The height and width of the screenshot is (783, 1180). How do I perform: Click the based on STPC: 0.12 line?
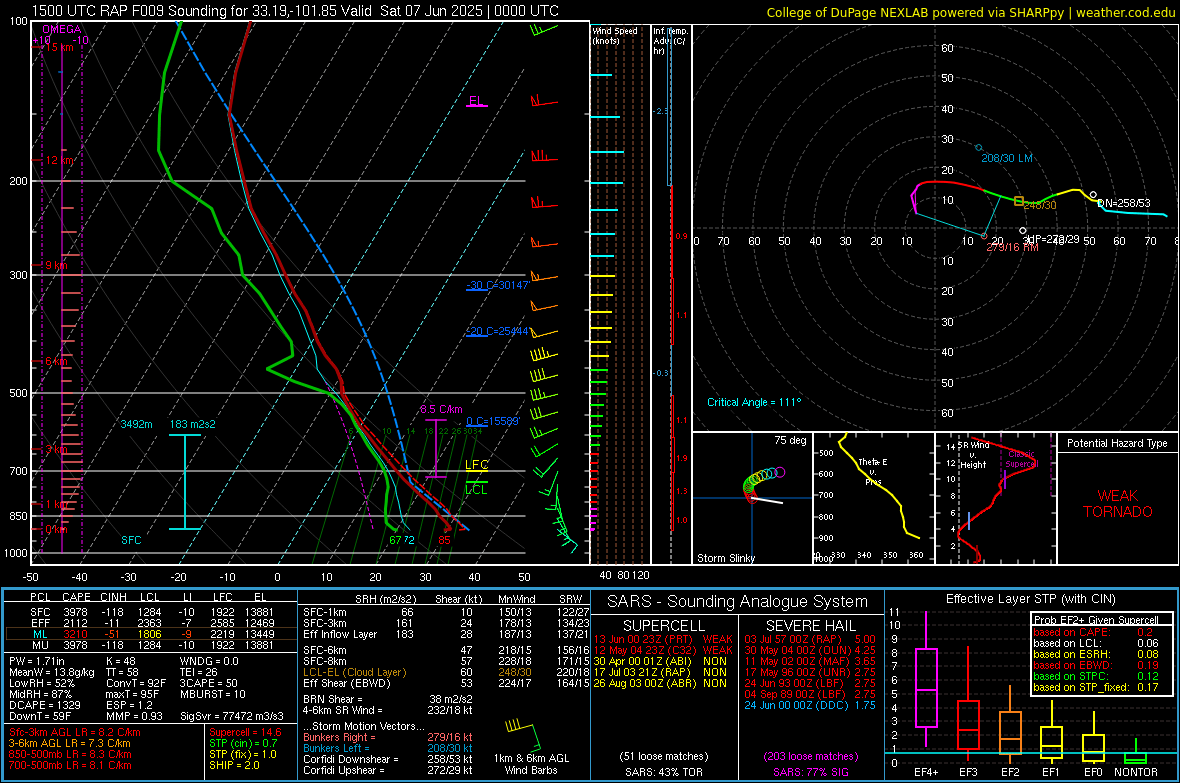1096,676
